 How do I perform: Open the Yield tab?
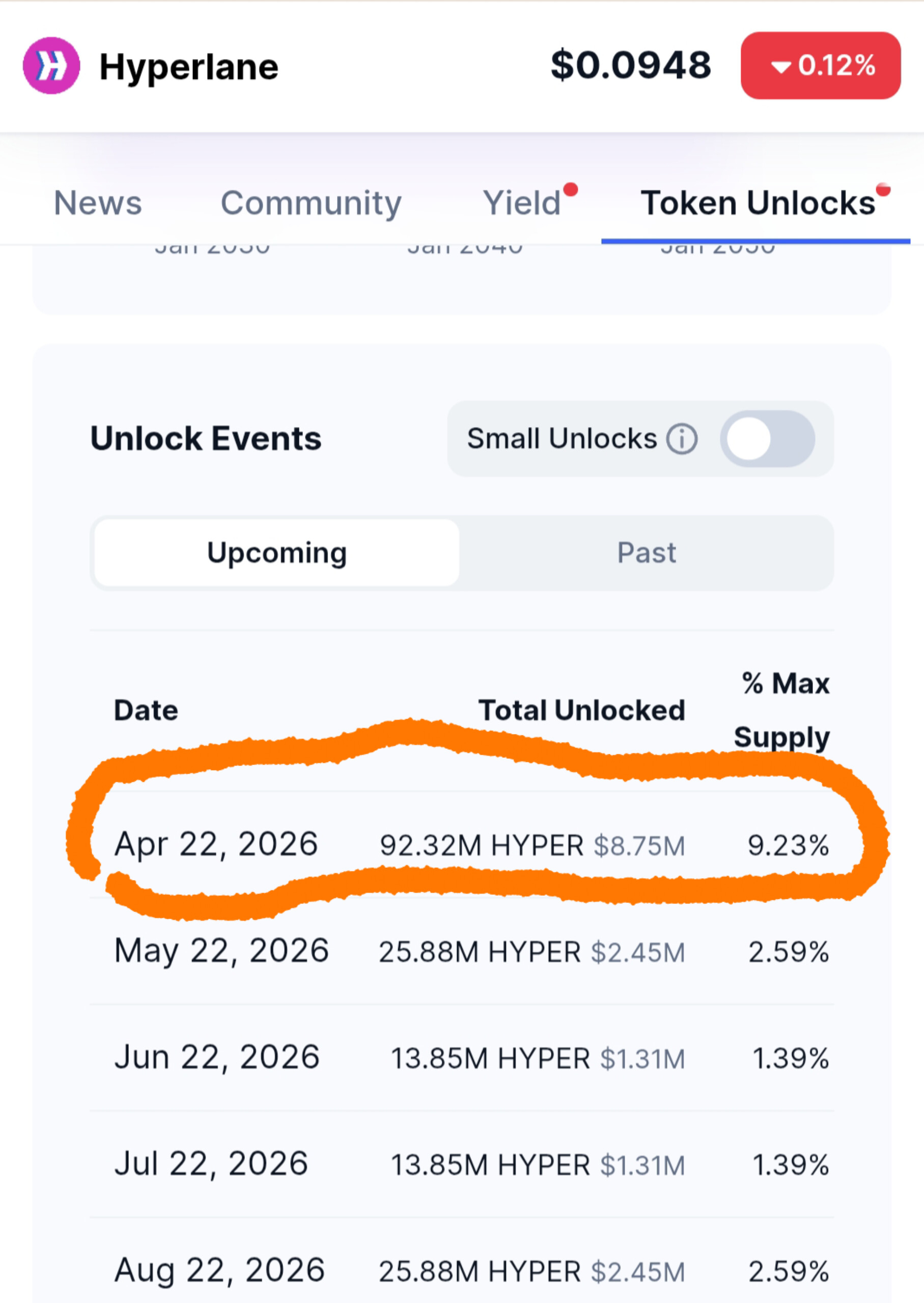[522, 203]
